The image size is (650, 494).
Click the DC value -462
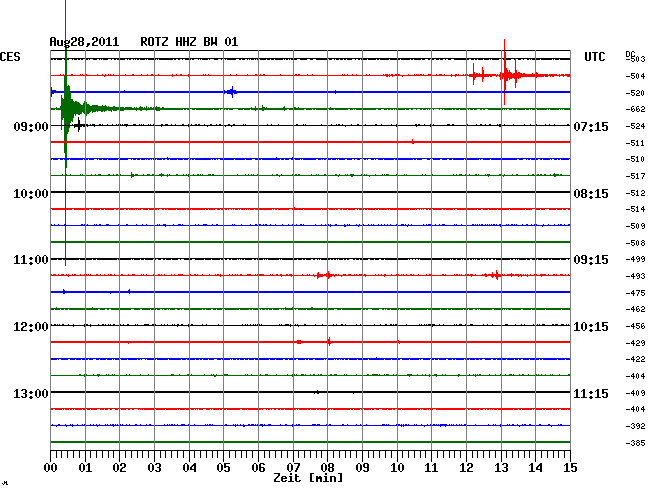tap(635, 309)
